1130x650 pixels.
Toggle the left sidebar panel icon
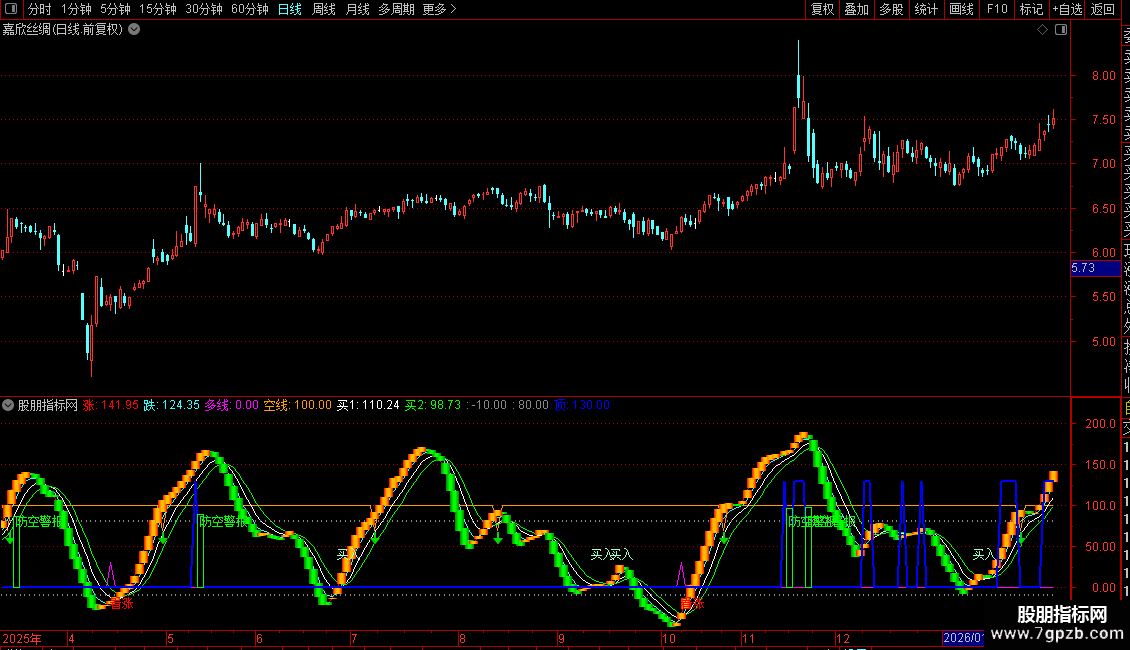coord(10,10)
